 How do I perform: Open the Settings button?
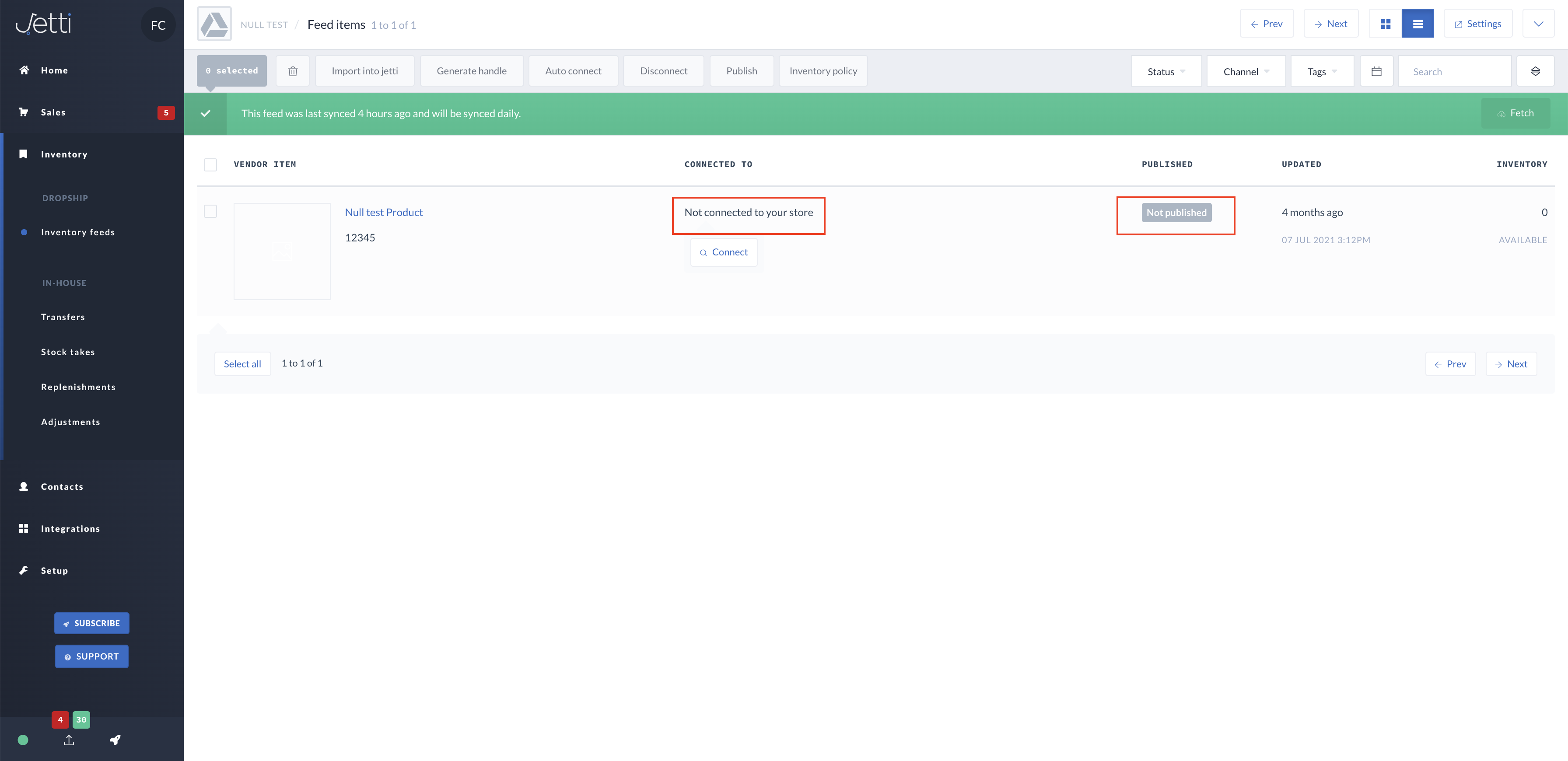(1478, 24)
